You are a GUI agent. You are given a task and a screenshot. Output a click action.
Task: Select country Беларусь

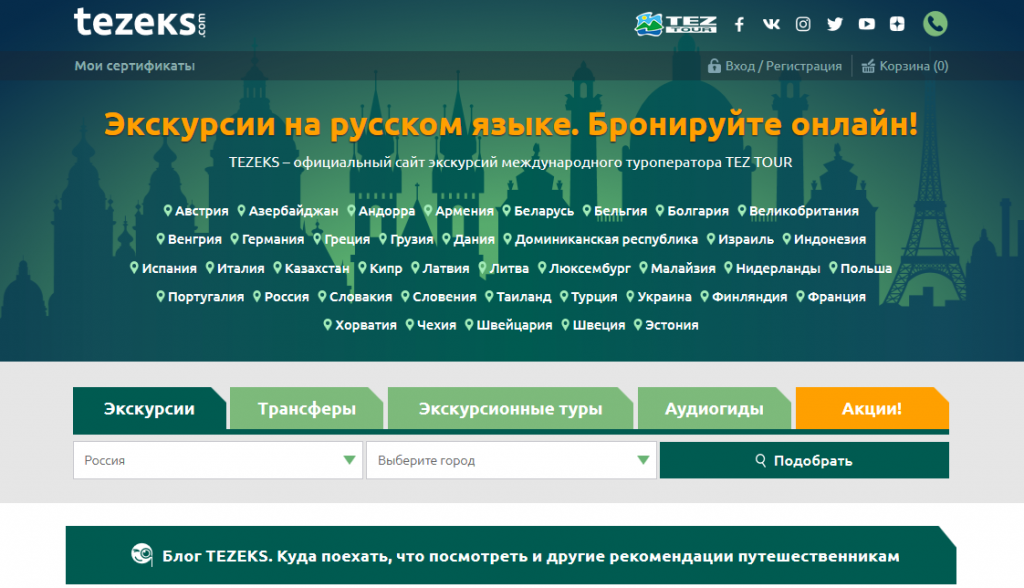pos(544,211)
